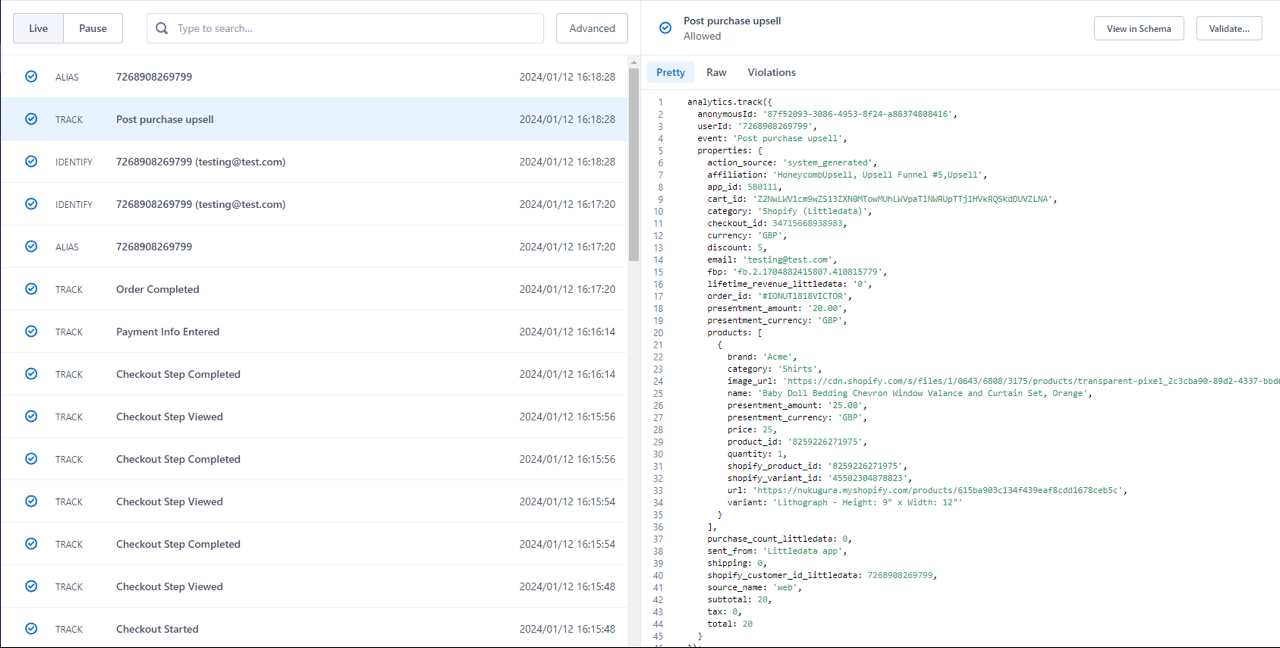
Task: Click the brand: 'Acme' line
Action: 761,356
